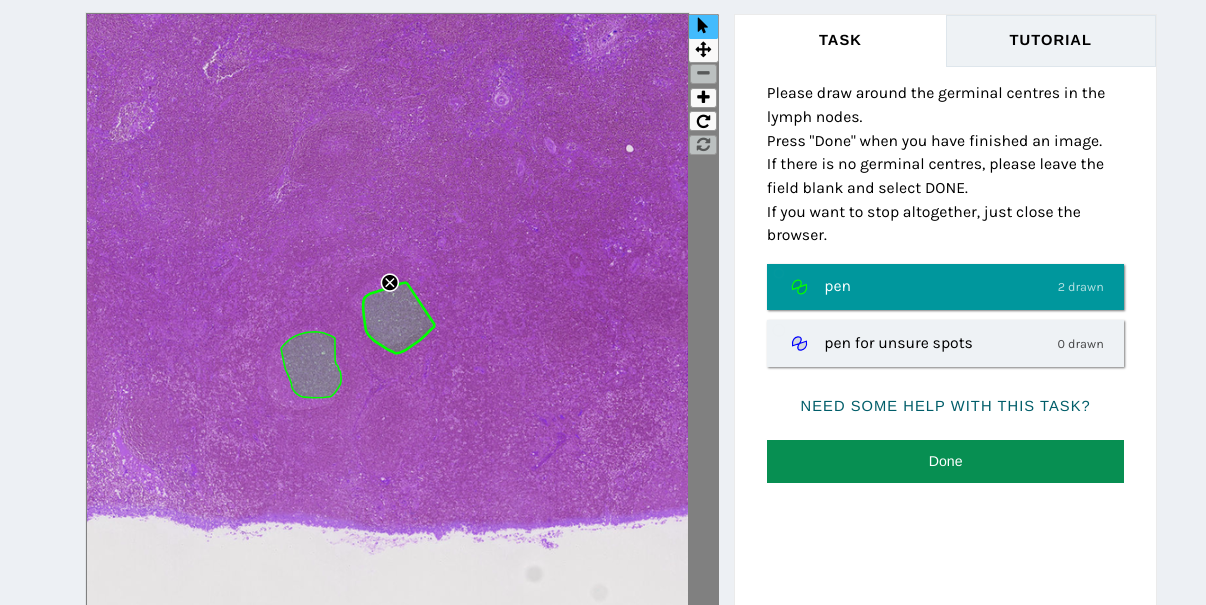This screenshot has width=1206, height=605.
Task: Submit the image with the Done button
Action: tap(945, 461)
